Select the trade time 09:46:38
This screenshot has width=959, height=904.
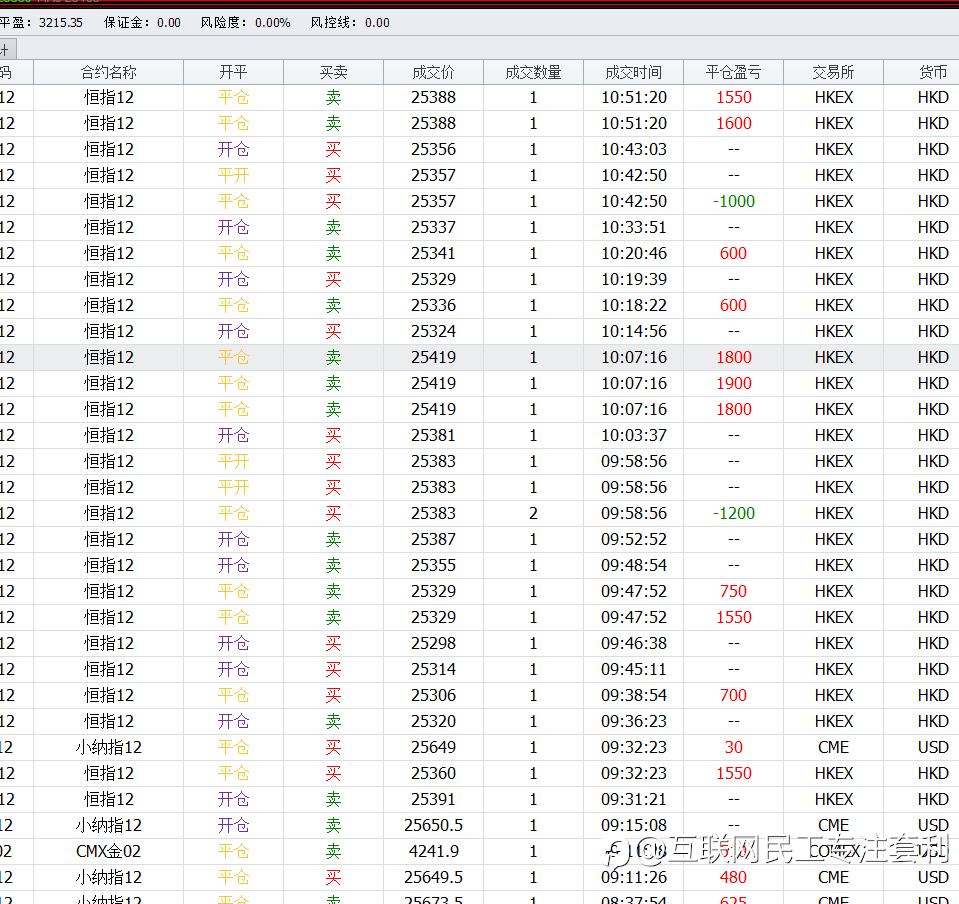(634, 643)
